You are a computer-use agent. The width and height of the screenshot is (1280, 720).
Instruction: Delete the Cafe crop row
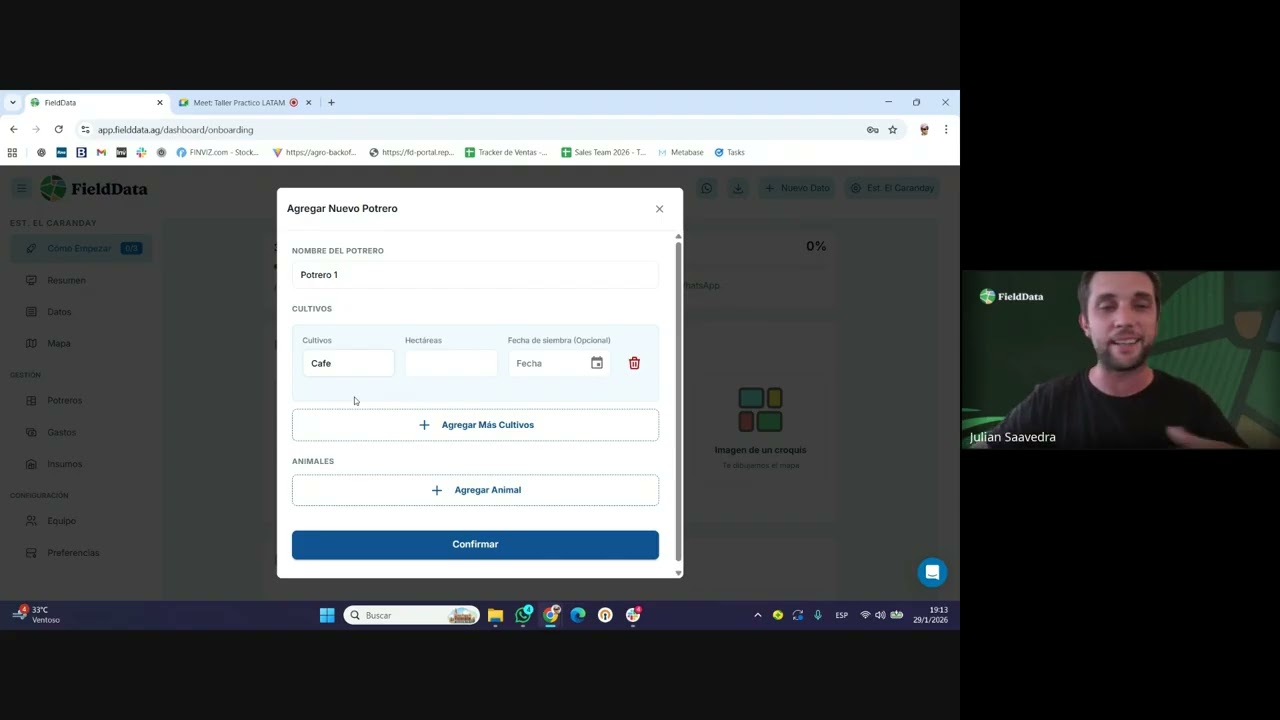pyautogui.click(x=634, y=363)
